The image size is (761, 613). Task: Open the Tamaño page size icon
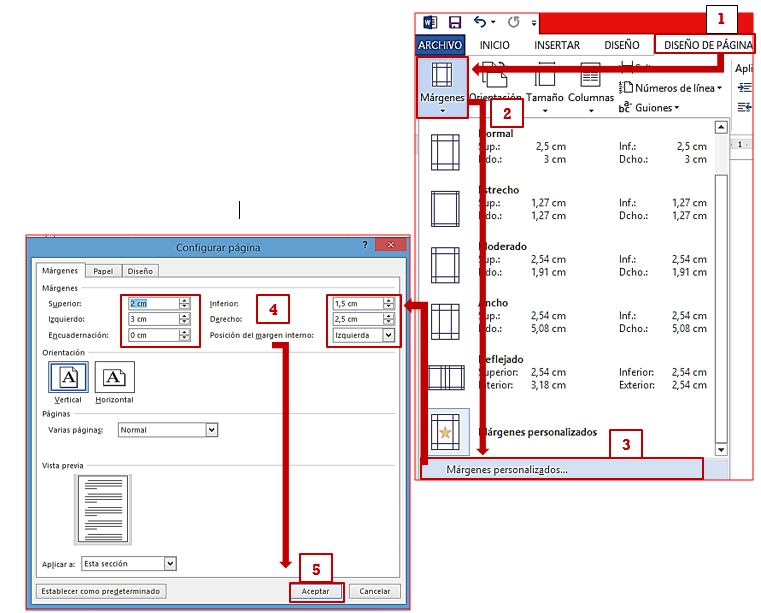545,85
